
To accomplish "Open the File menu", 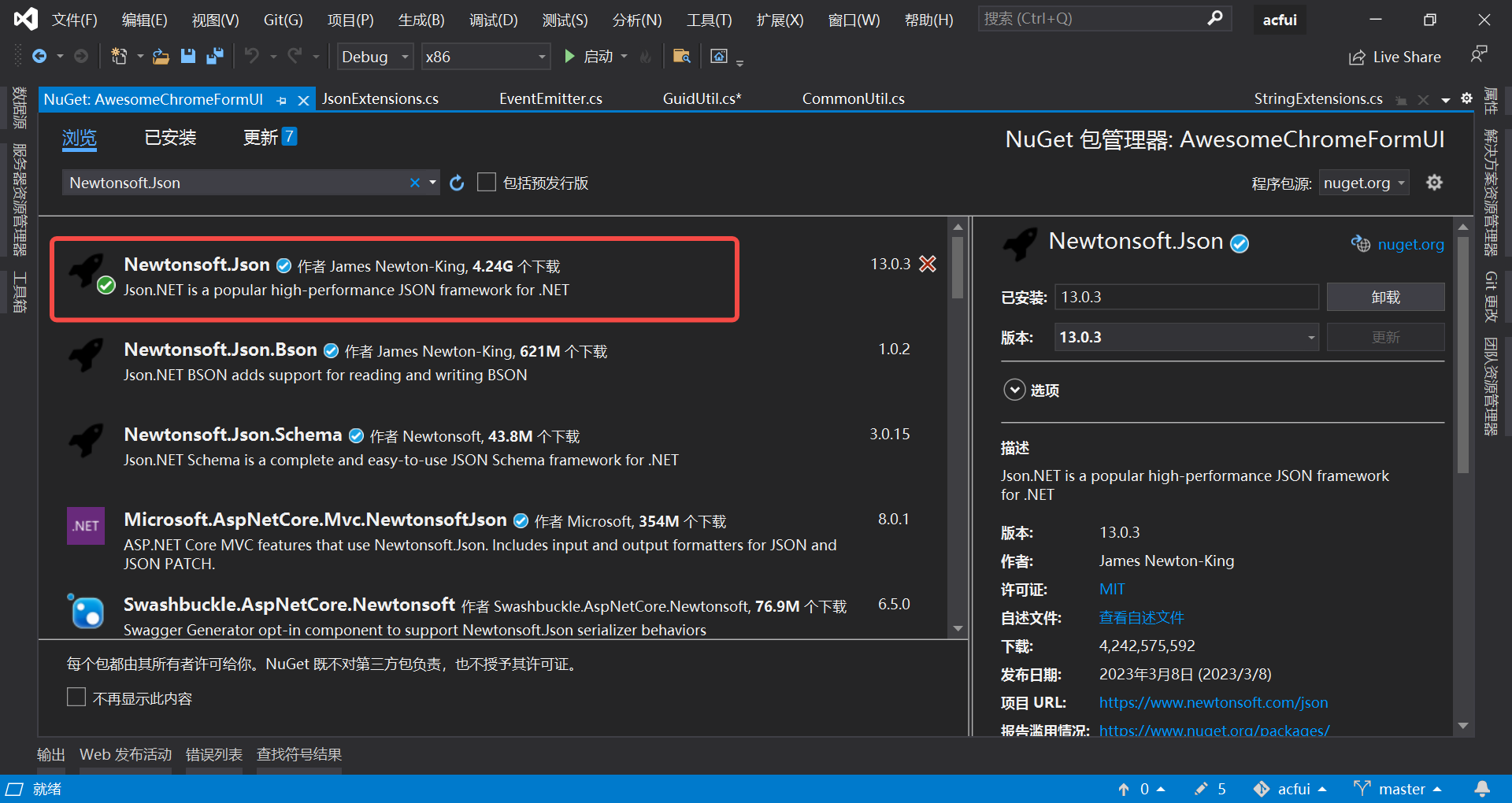I will click(x=75, y=20).
